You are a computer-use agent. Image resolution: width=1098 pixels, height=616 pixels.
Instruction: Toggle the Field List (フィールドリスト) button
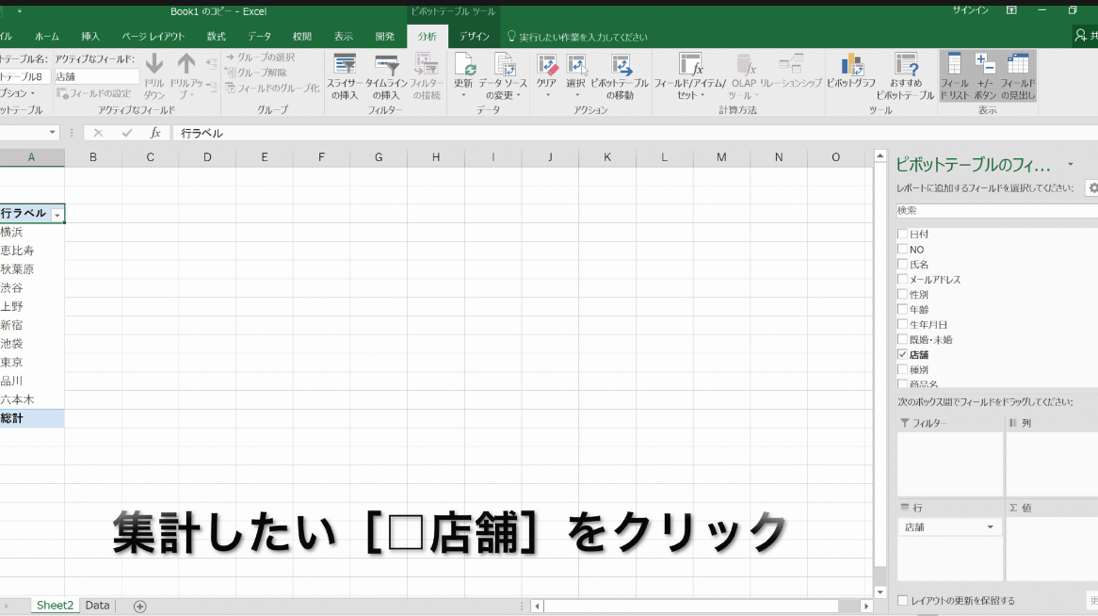[x=954, y=76]
